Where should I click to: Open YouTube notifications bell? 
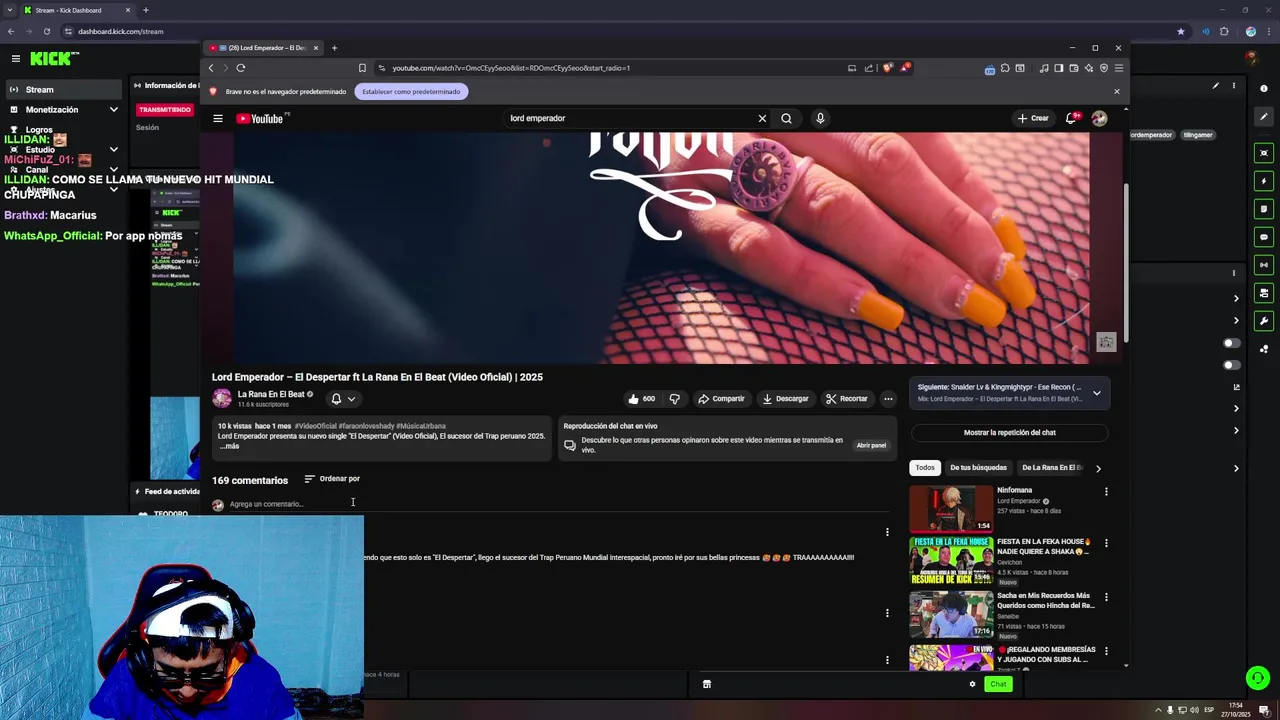pos(1072,118)
